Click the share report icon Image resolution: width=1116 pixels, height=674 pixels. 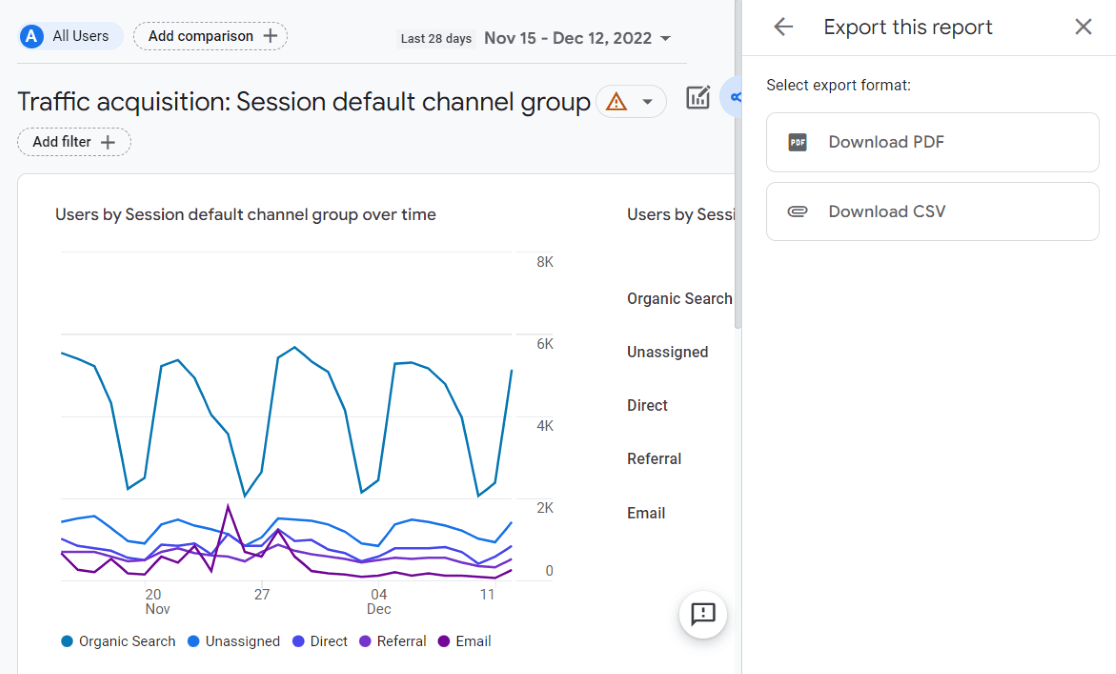coord(734,98)
